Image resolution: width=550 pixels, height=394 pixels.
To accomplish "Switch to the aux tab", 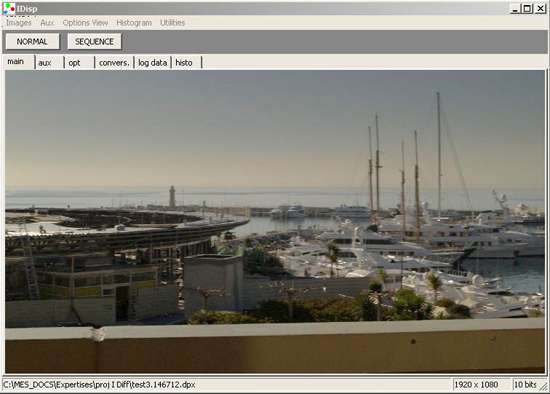I will pyautogui.click(x=49, y=63).
